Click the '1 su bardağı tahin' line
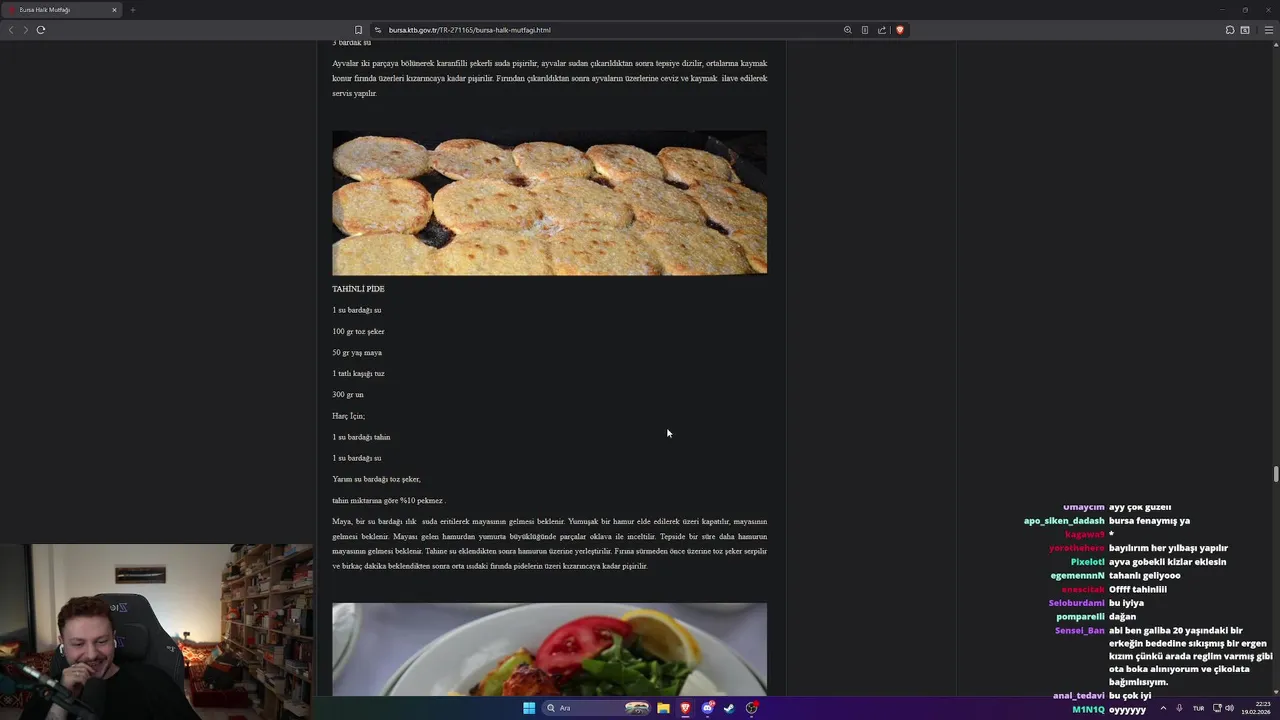This screenshot has height=720, width=1280. [x=361, y=437]
